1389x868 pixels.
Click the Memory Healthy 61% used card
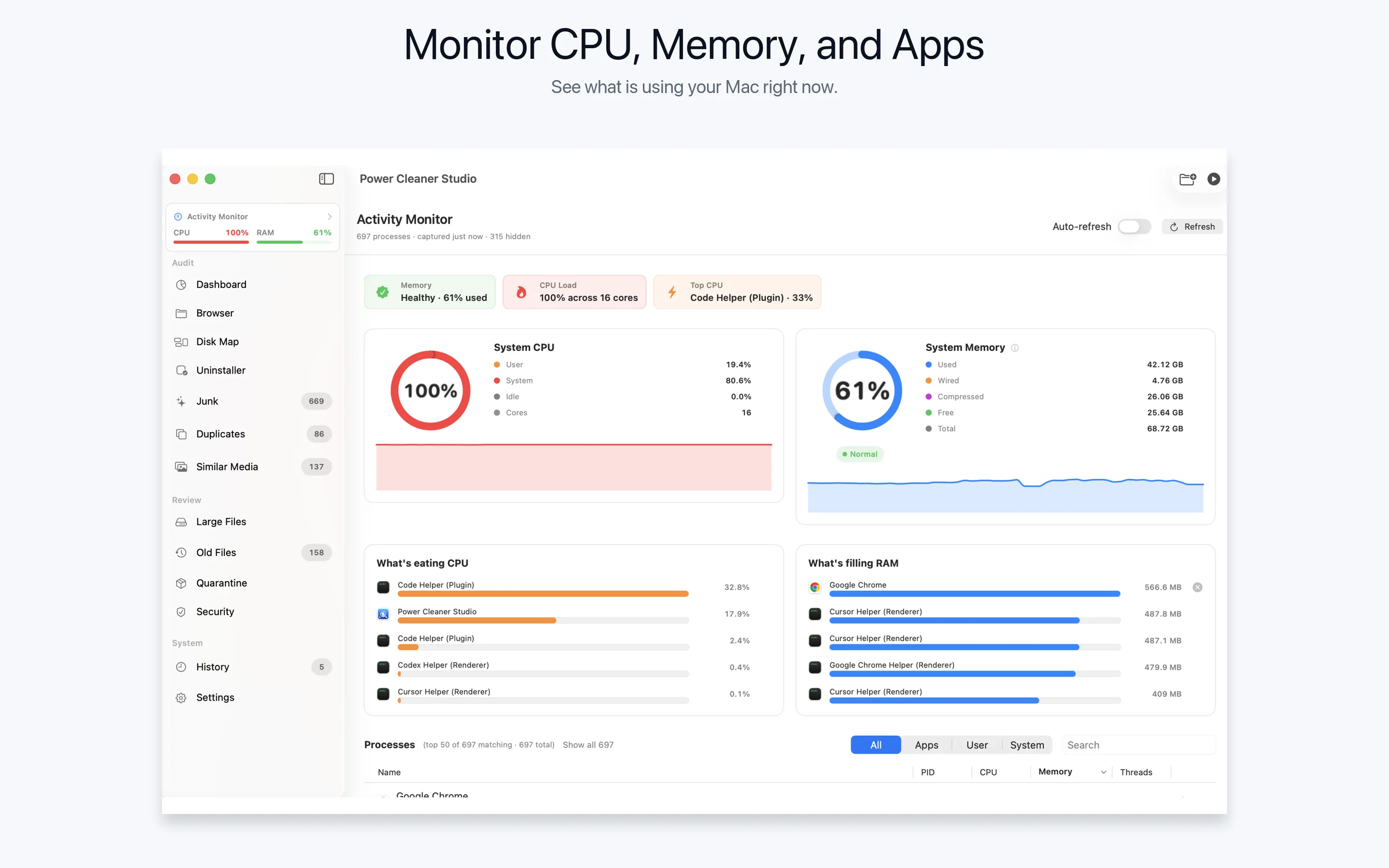click(x=430, y=292)
